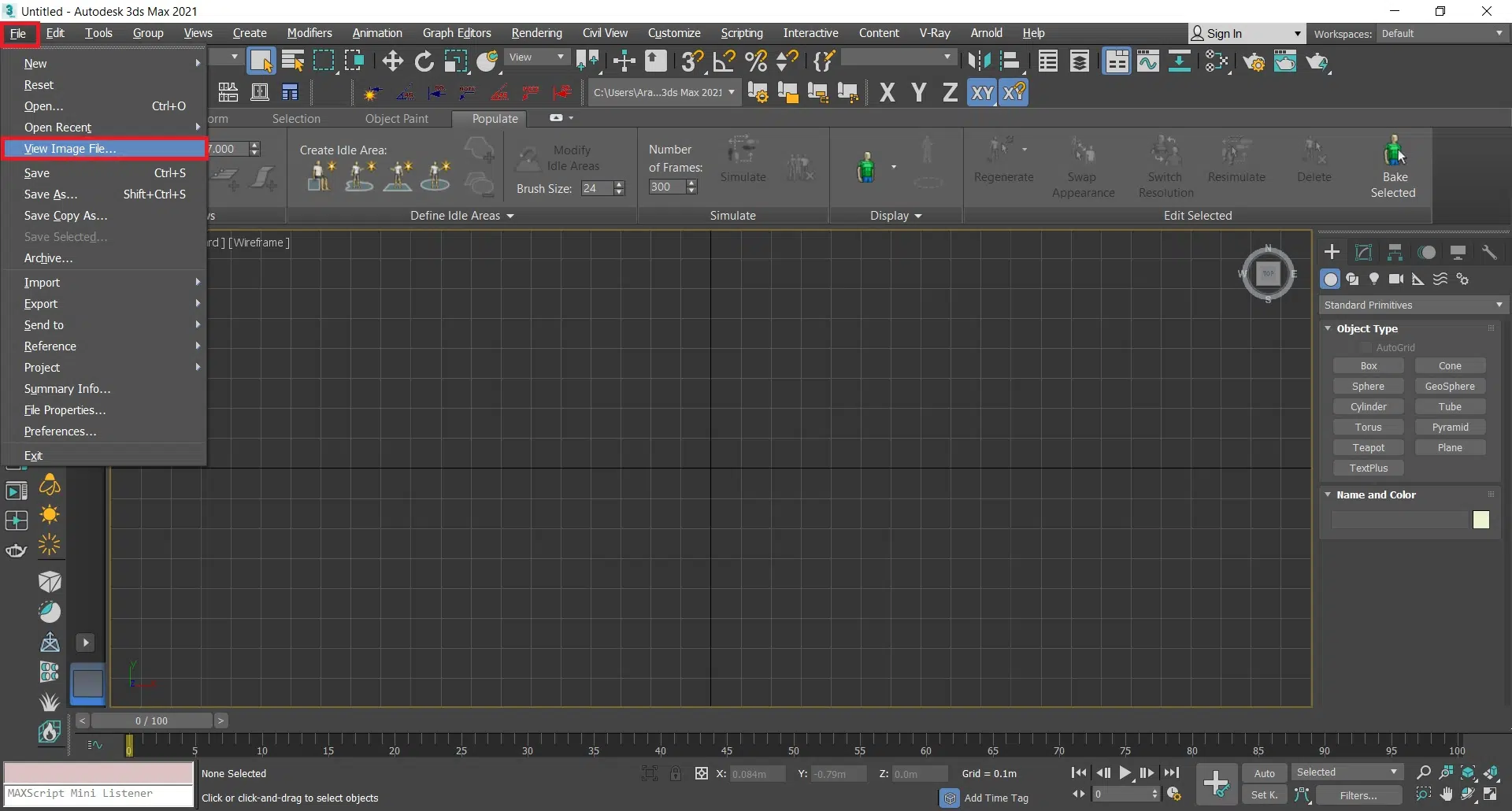Screen dimensions: 1512x811
Task: Activate the Rotate tool in toolbar
Action: coord(424,61)
